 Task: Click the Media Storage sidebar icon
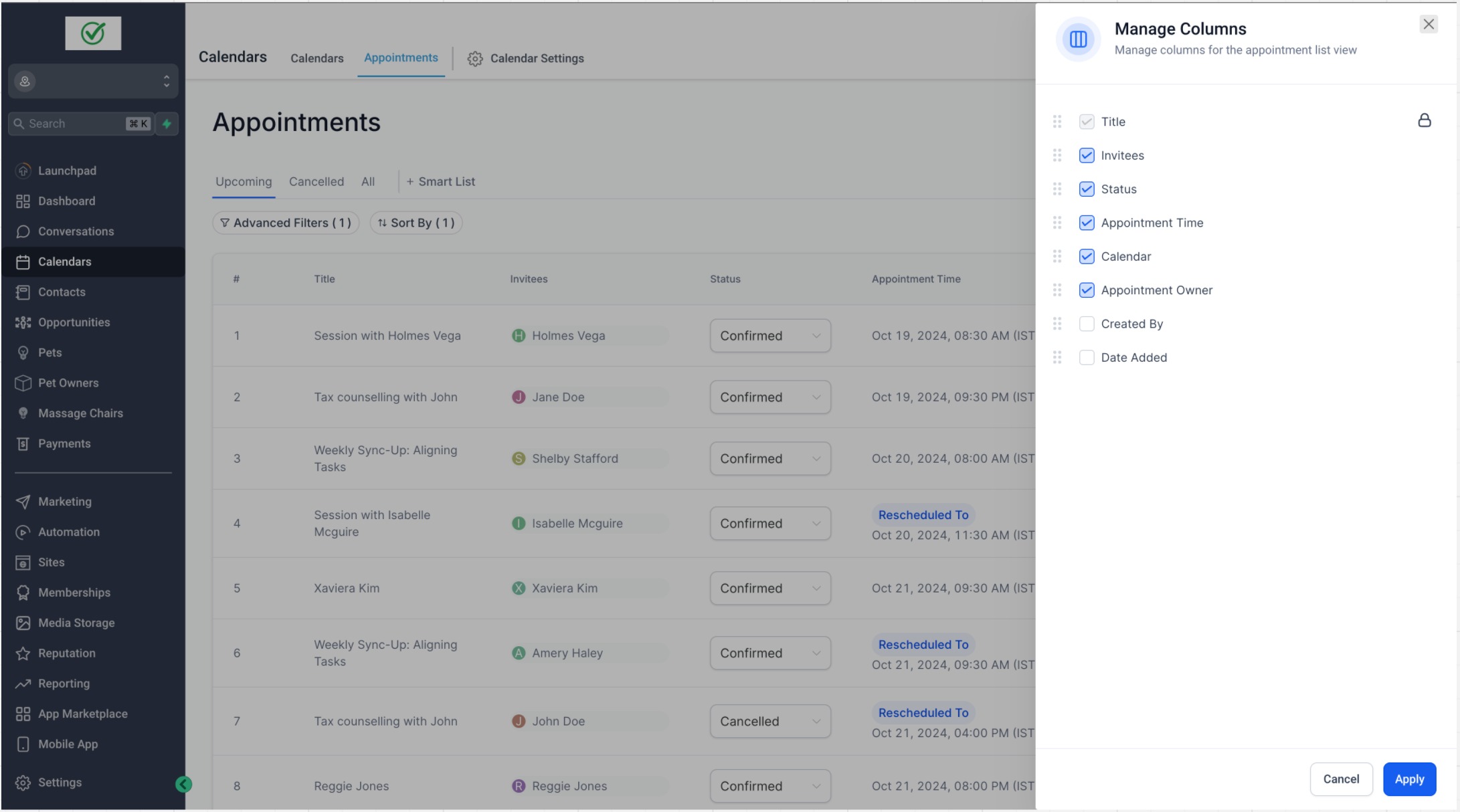click(23, 623)
